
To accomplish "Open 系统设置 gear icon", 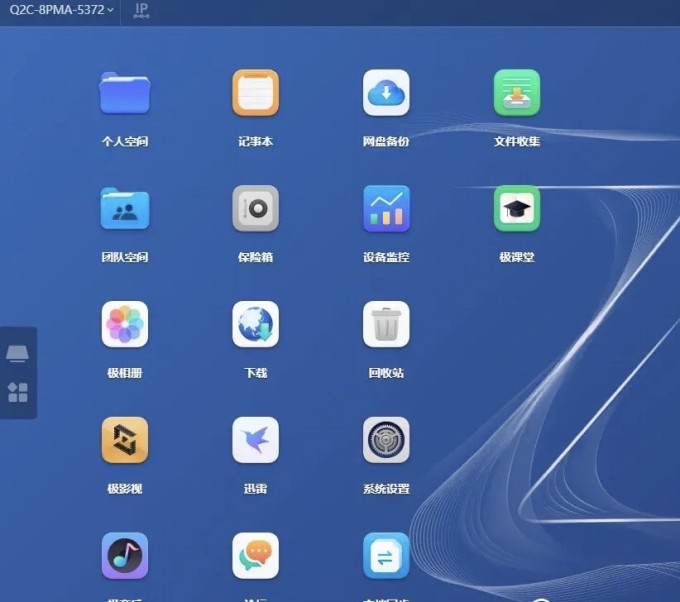I will [386, 440].
